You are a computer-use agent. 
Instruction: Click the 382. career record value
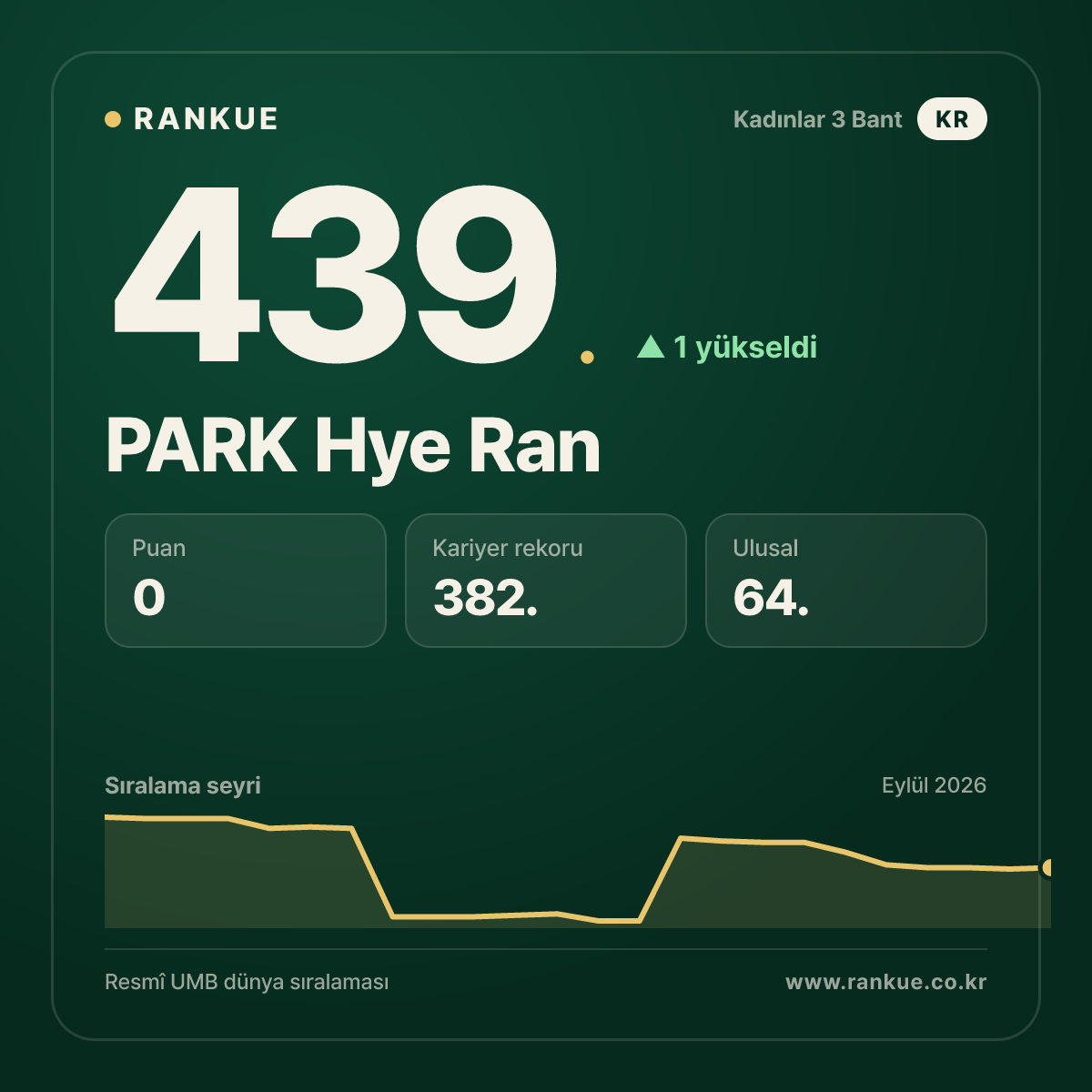pos(486,598)
